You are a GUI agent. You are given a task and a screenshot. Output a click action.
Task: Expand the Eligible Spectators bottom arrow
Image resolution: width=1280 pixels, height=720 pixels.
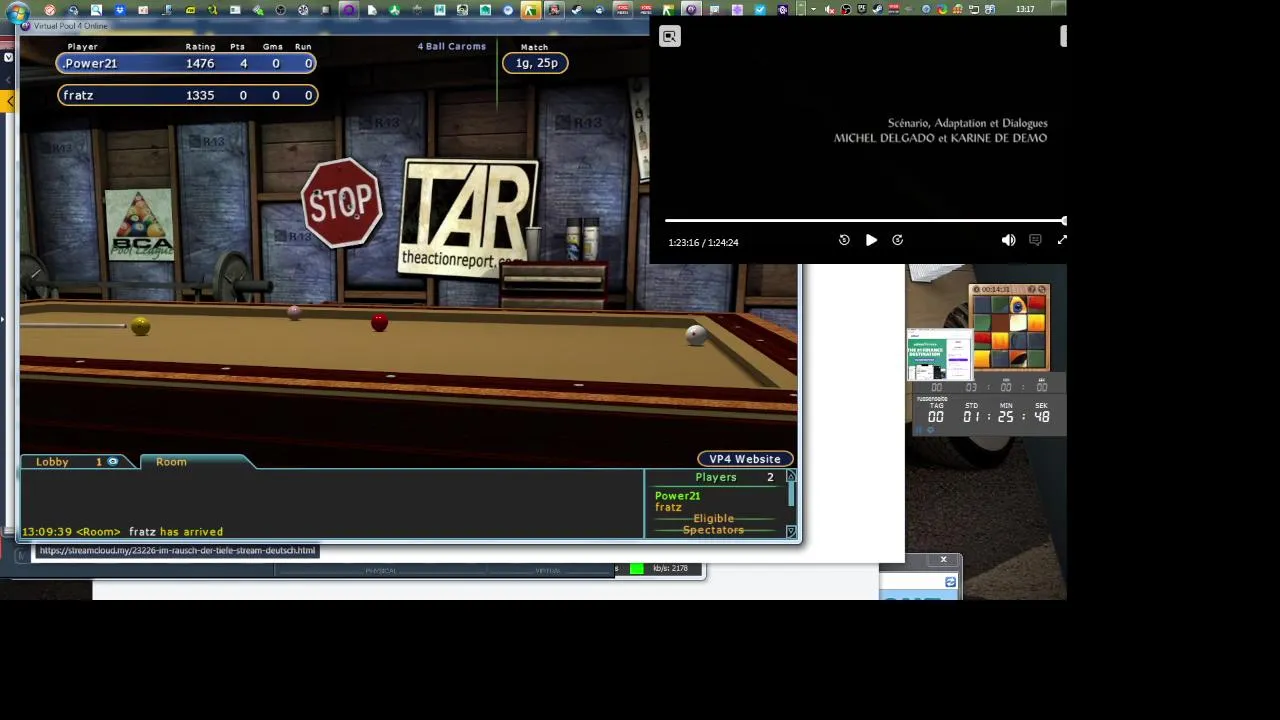(791, 532)
